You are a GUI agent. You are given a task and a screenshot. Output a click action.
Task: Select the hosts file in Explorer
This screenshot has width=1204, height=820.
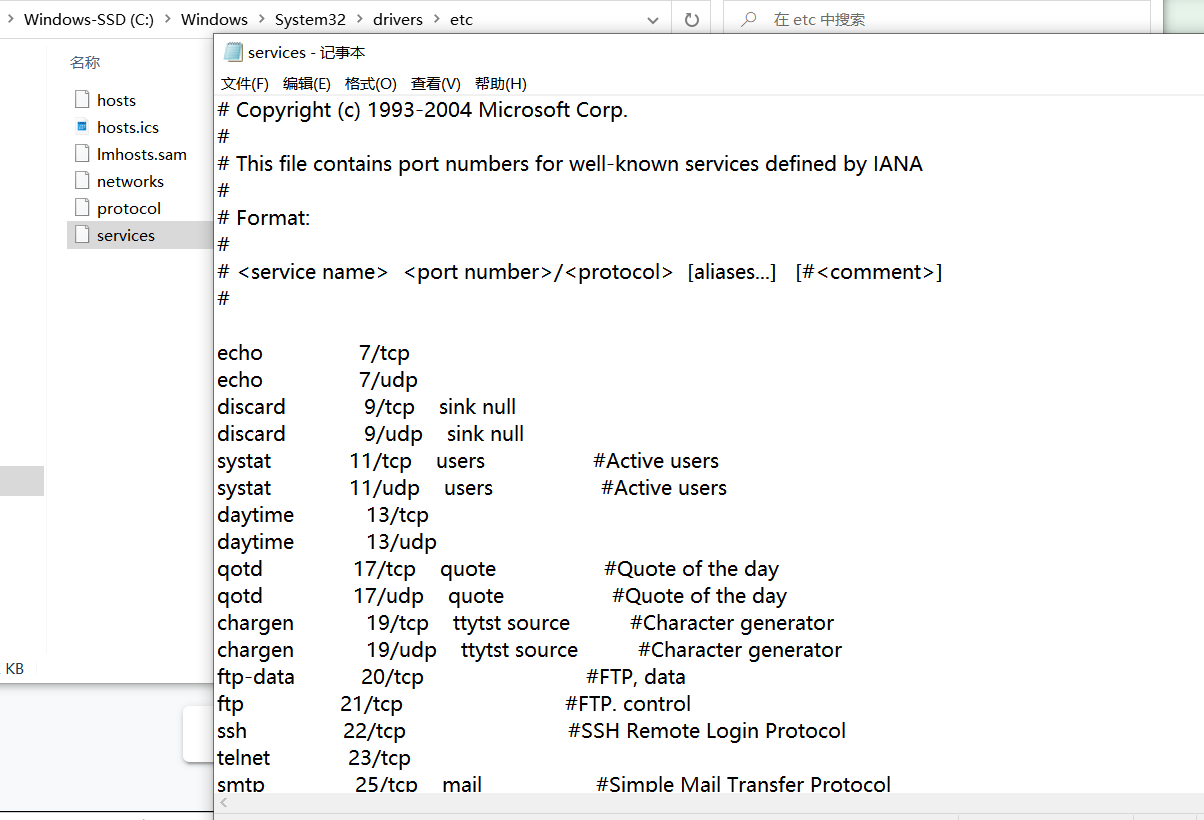116,100
